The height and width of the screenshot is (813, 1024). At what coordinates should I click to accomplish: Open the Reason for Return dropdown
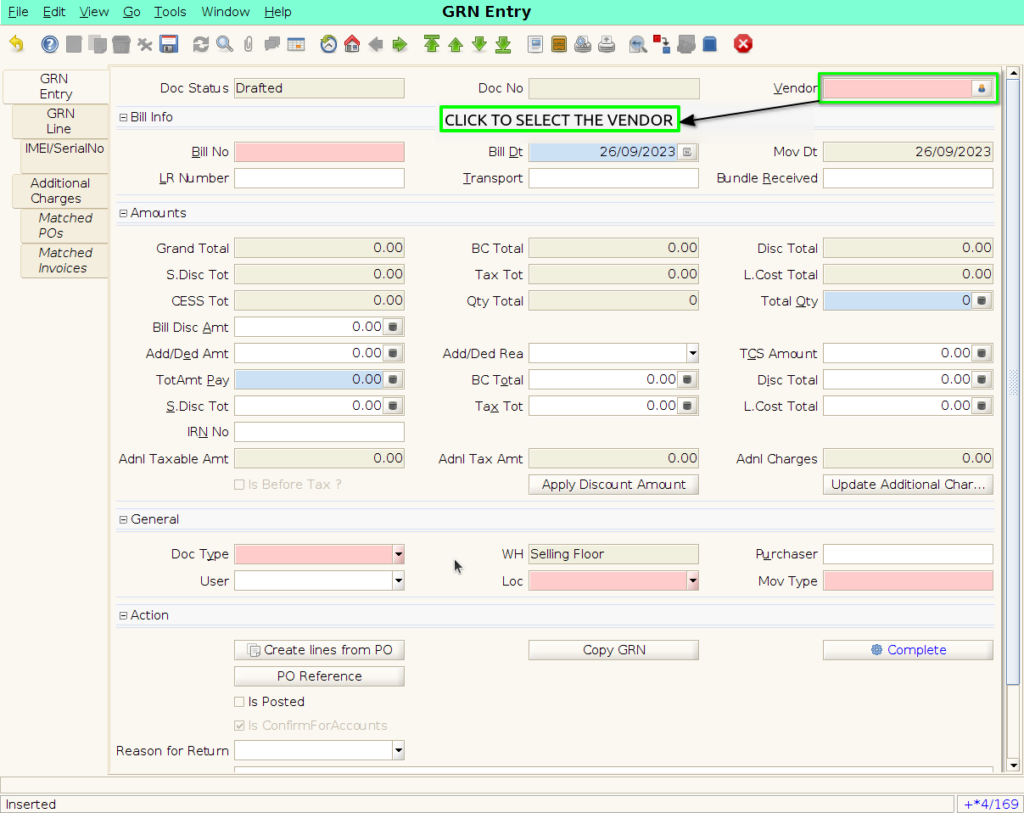click(x=398, y=751)
